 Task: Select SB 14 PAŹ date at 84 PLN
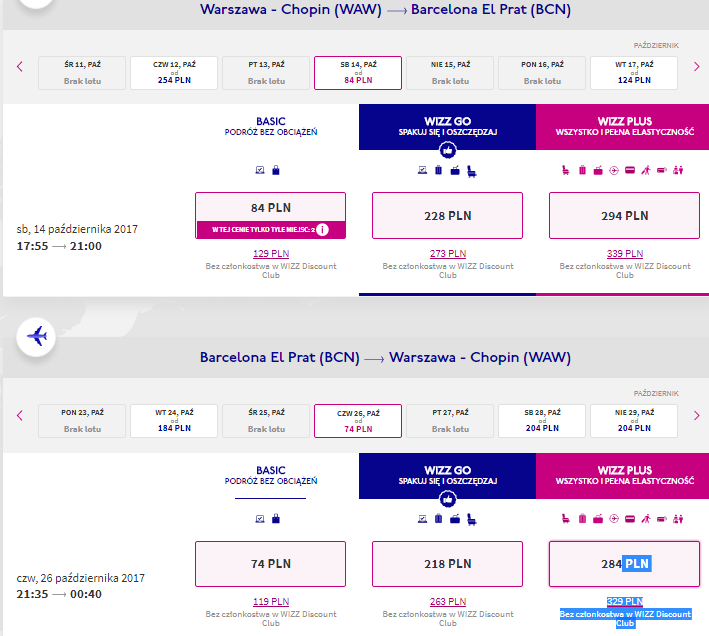(358, 73)
